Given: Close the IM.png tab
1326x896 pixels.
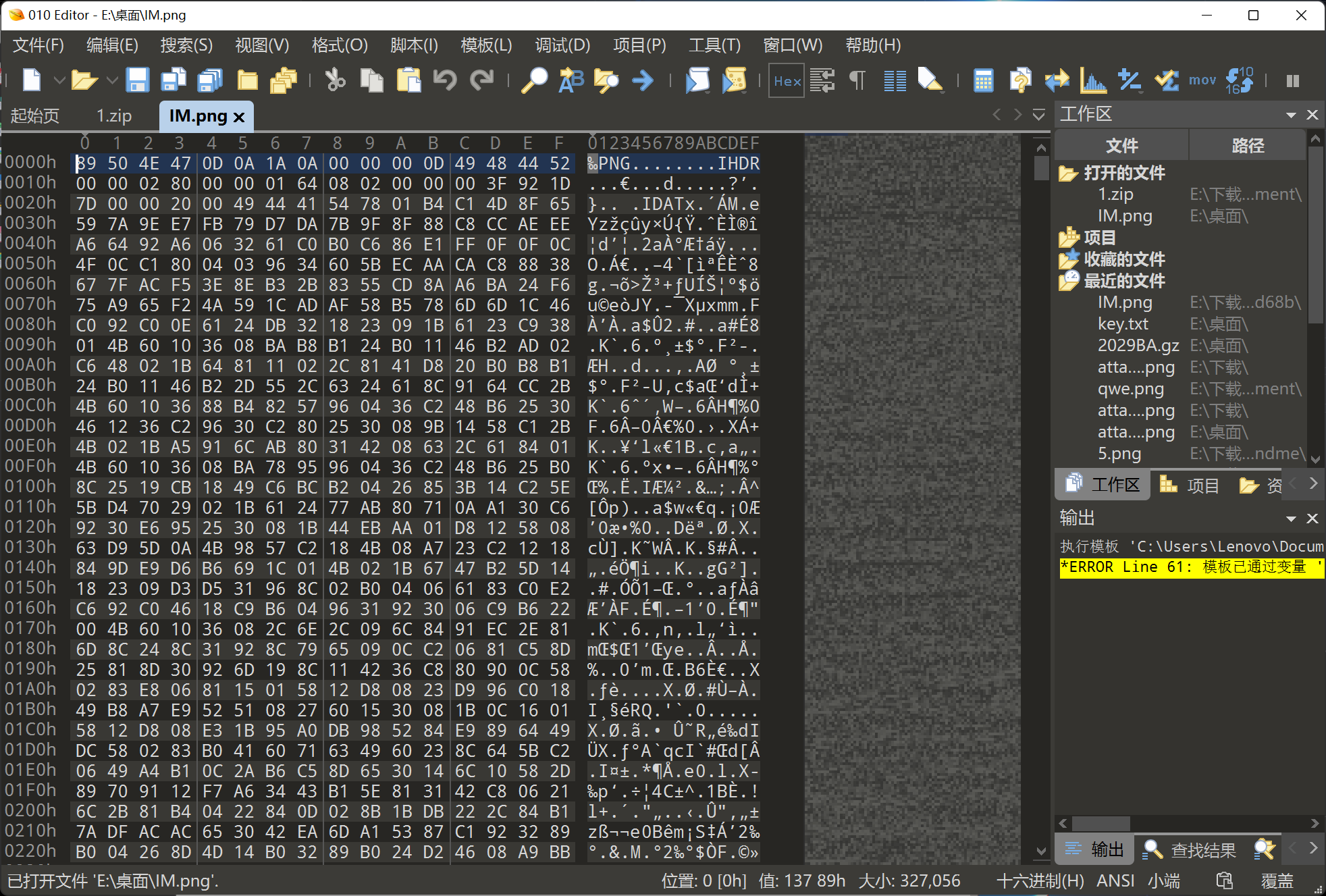Looking at the screenshot, I should pos(239,117).
